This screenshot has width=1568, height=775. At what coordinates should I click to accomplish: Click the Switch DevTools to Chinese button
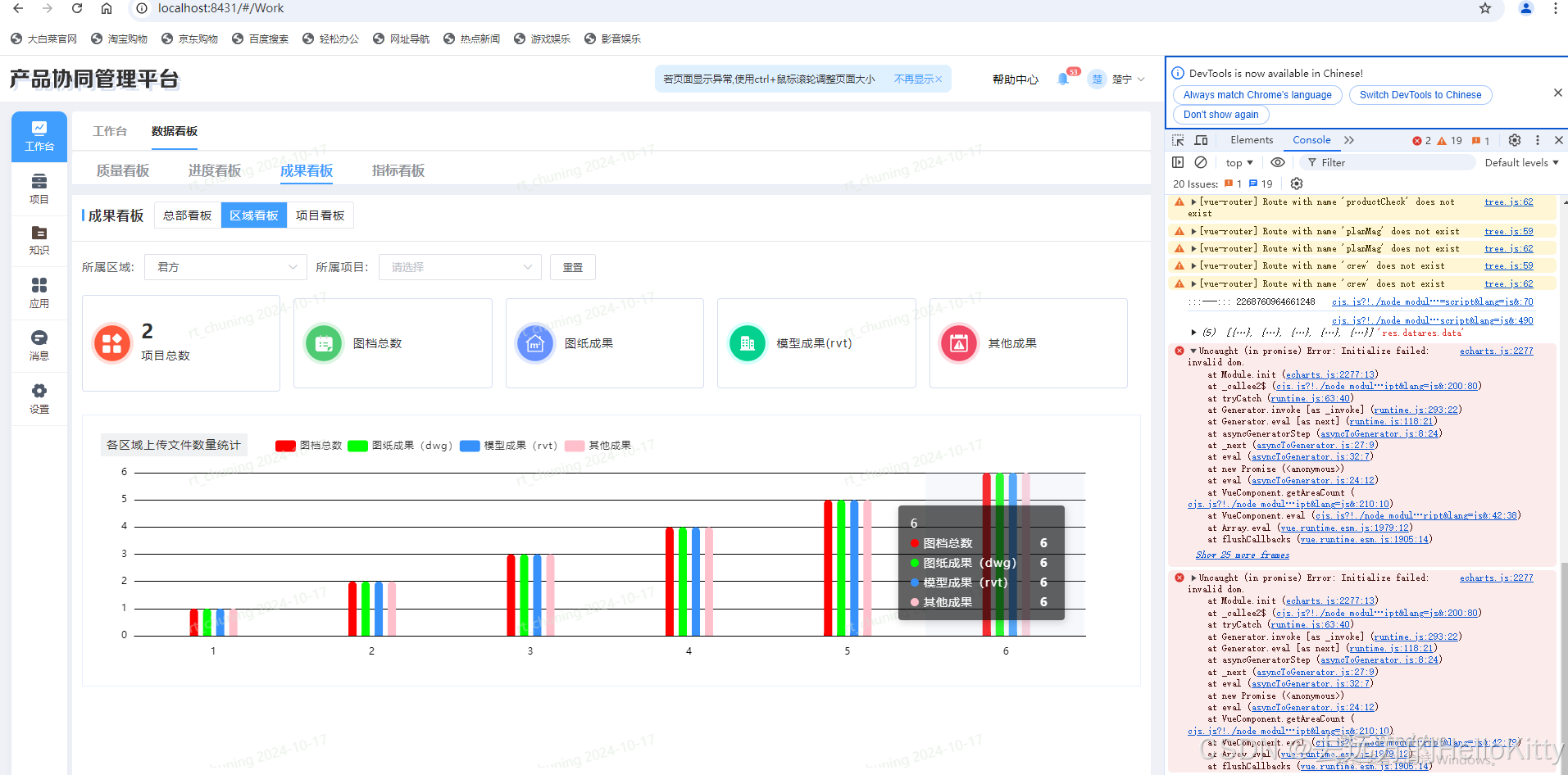[x=1420, y=94]
